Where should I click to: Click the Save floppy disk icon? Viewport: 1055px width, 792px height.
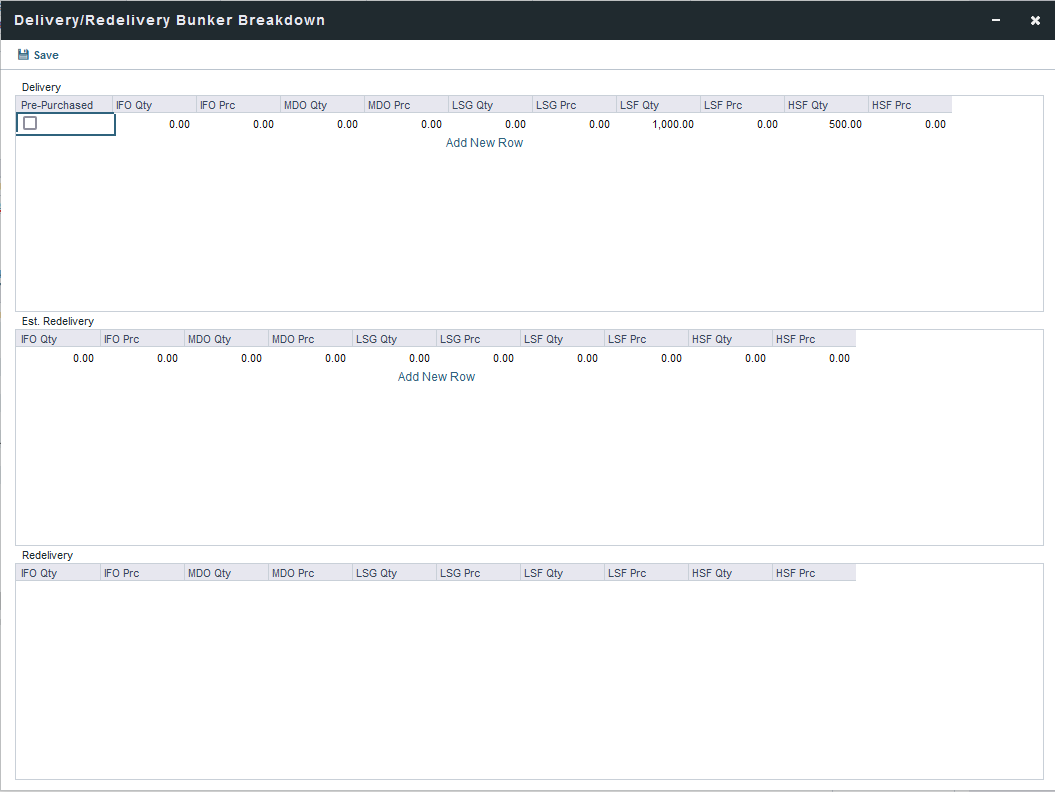tap(23, 55)
